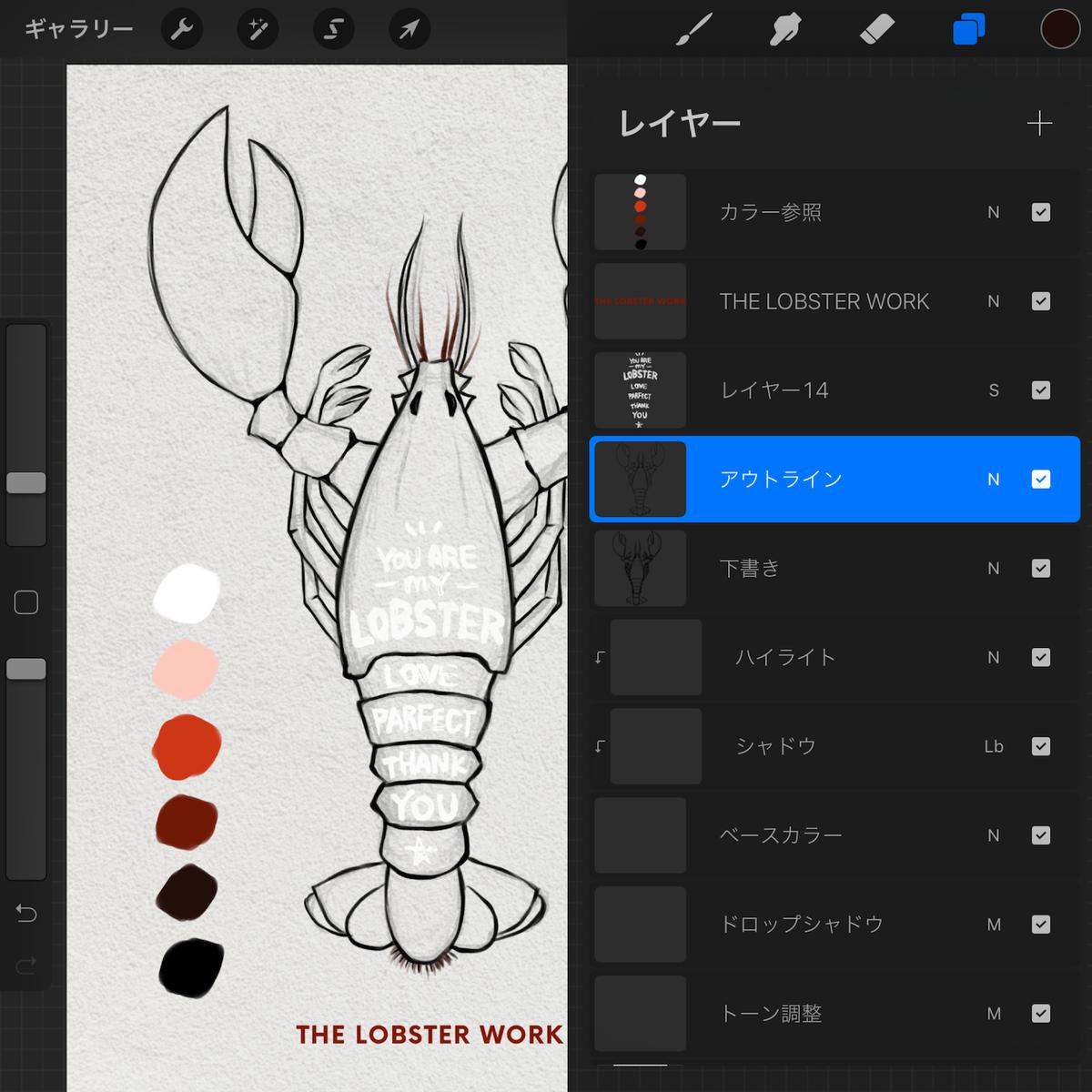Select the Eraser tool
1092x1092 pixels.
pos(876,28)
